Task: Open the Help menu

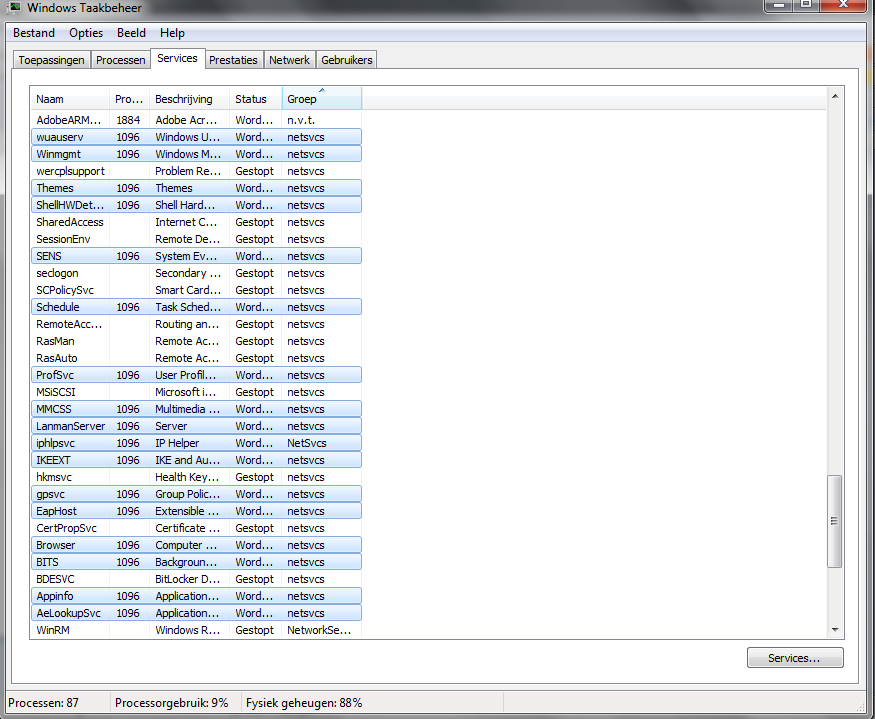Action: (172, 33)
